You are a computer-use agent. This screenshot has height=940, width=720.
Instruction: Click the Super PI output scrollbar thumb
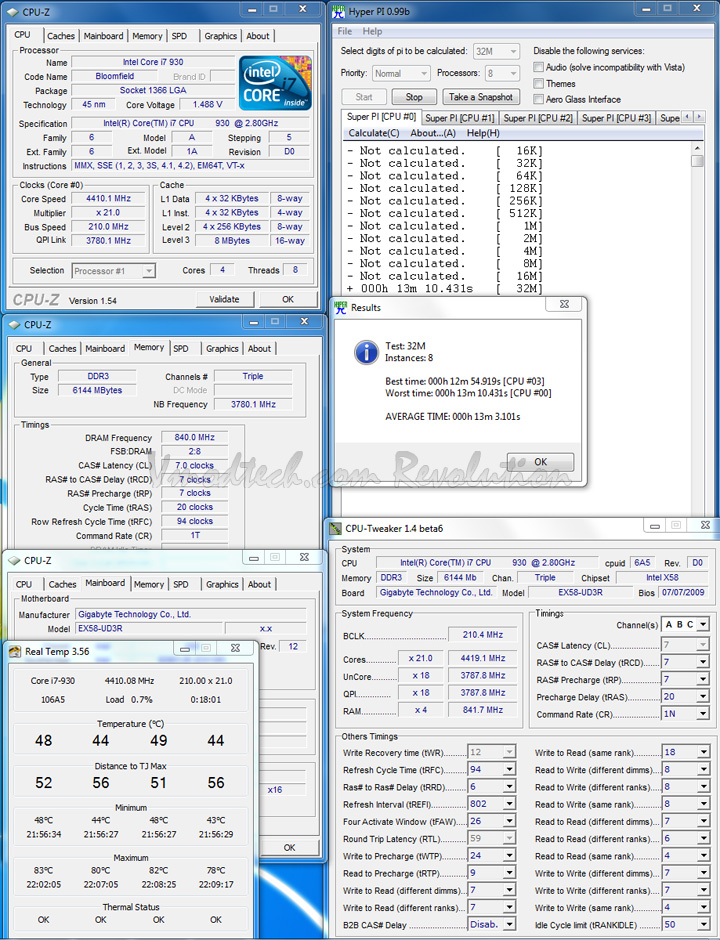[697, 161]
